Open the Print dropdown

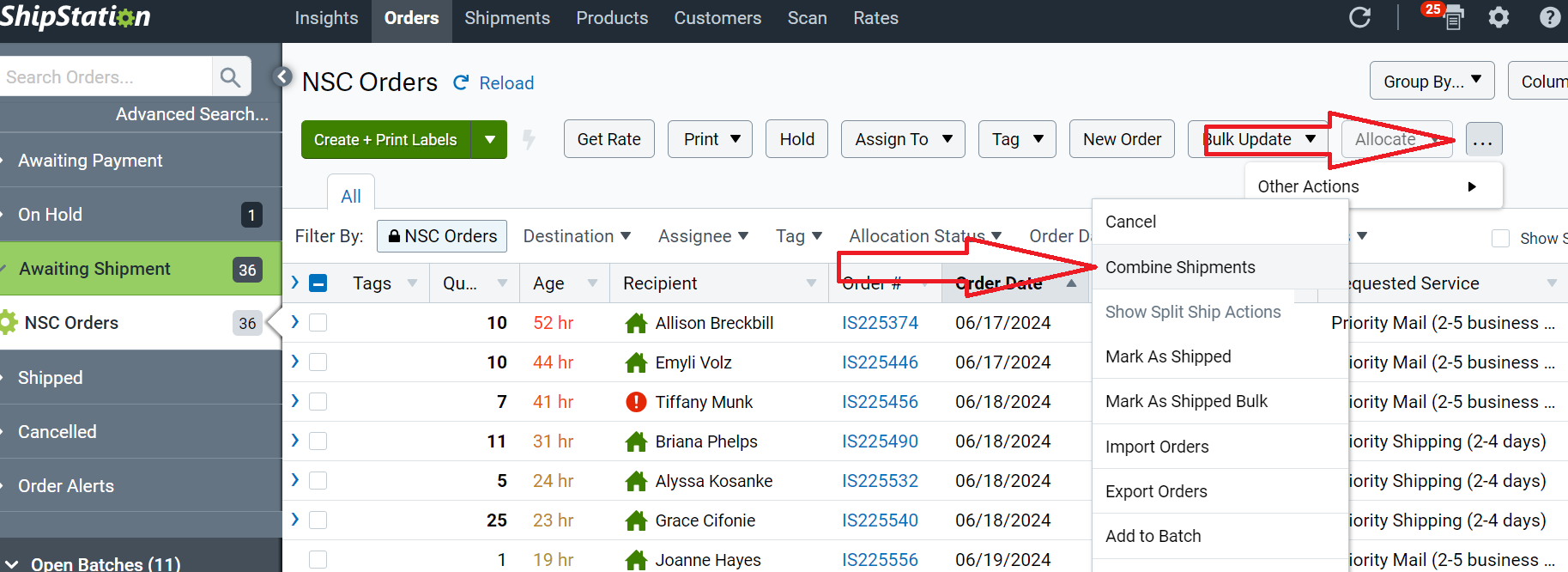710,139
